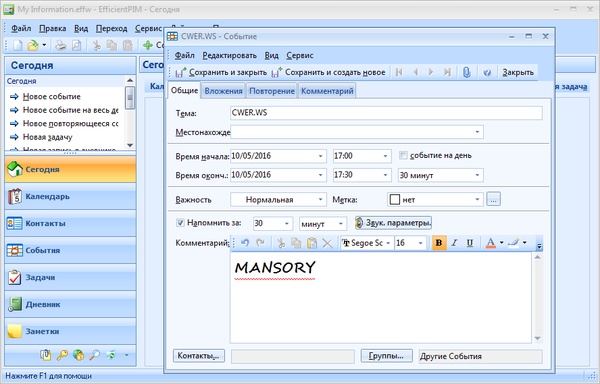Open the Комментарий tab
The width and height of the screenshot is (600, 384).
(x=327, y=91)
